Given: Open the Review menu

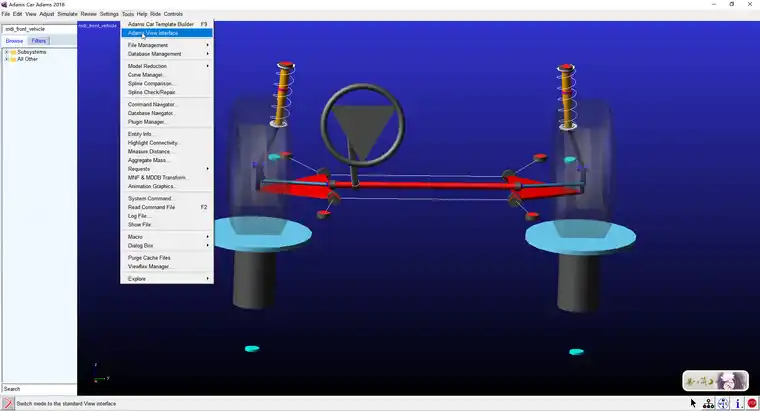Looking at the screenshot, I should 89,14.
